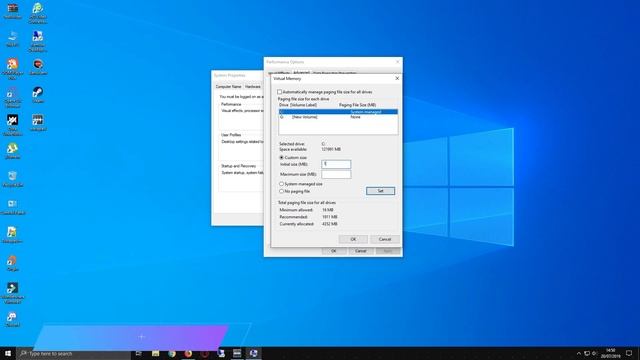Screen dimensions: 640x360
Task: Click the 'Currently allocated' label
Action: click(x=297, y=224)
